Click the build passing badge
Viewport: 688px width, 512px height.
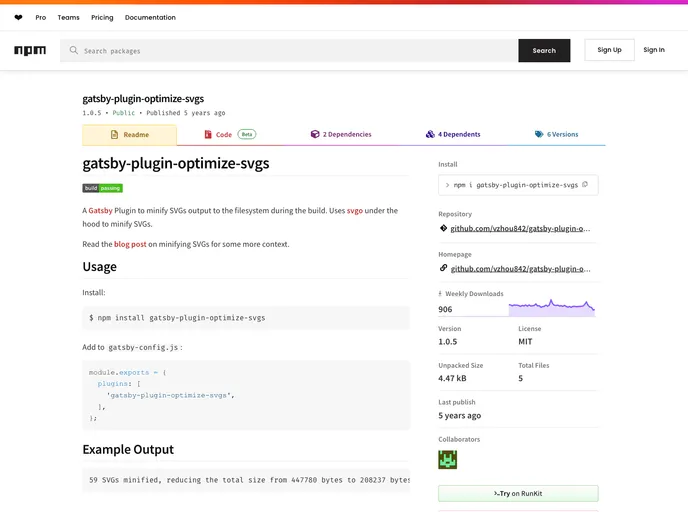point(103,188)
